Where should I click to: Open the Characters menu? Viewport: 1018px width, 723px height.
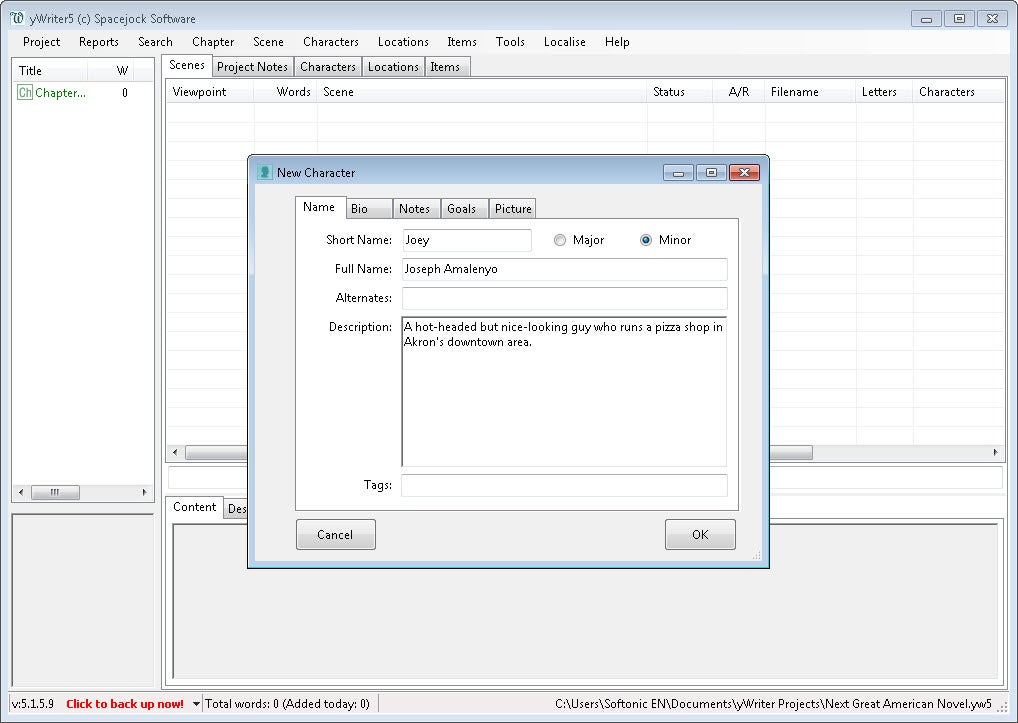pyautogui.click(x=330, y=42)
